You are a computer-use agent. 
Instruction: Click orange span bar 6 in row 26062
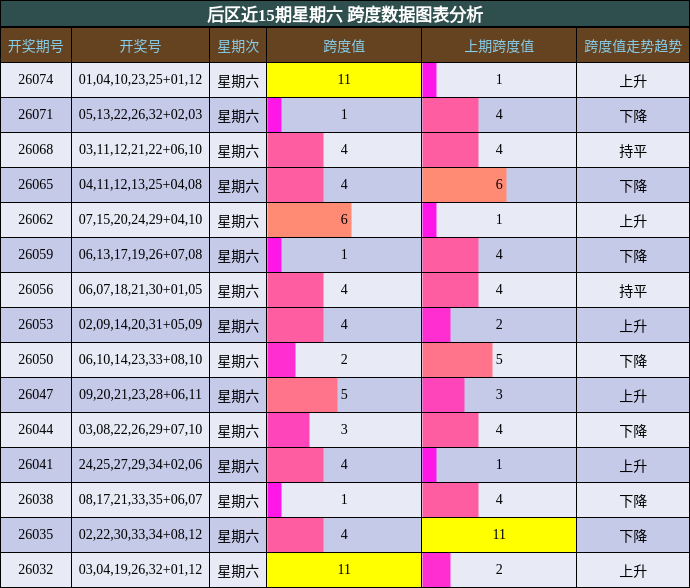pyautogui.click(x=309, y=220)
